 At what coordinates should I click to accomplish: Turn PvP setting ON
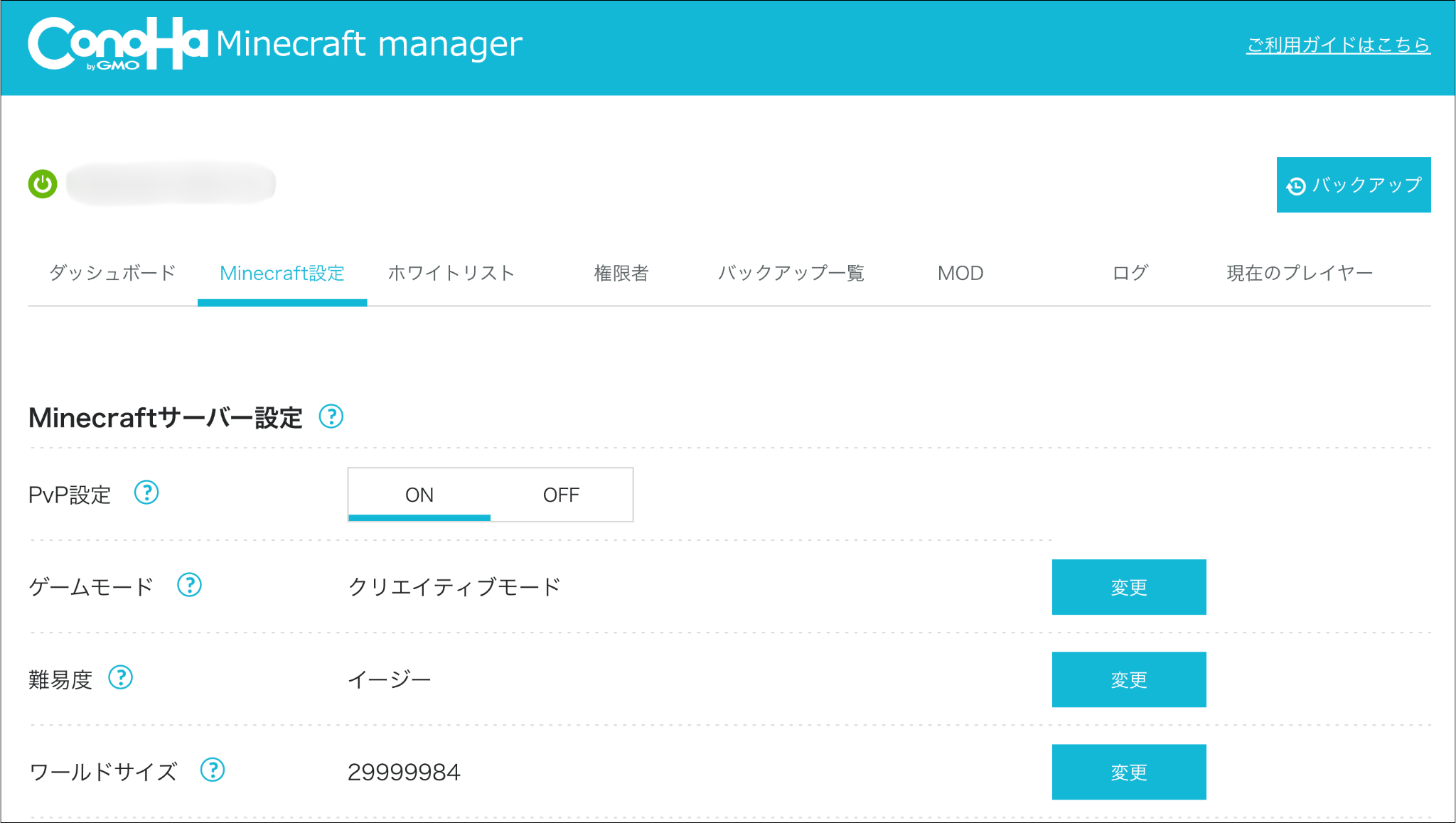pos(419,495)
